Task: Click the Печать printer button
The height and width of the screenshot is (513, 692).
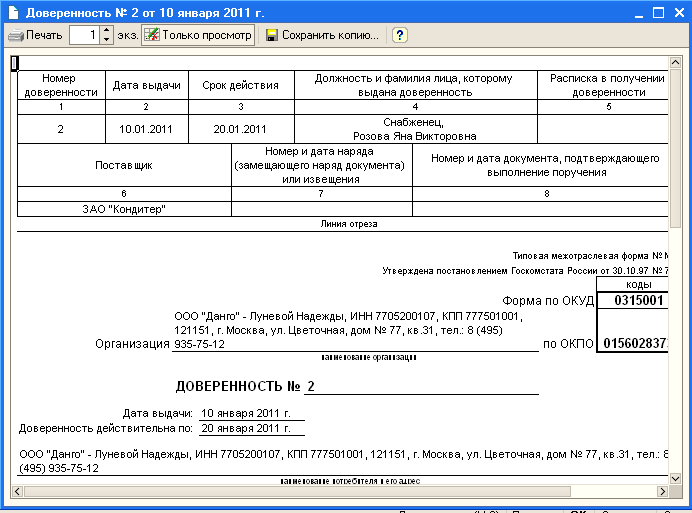Action: coord(35,35)
